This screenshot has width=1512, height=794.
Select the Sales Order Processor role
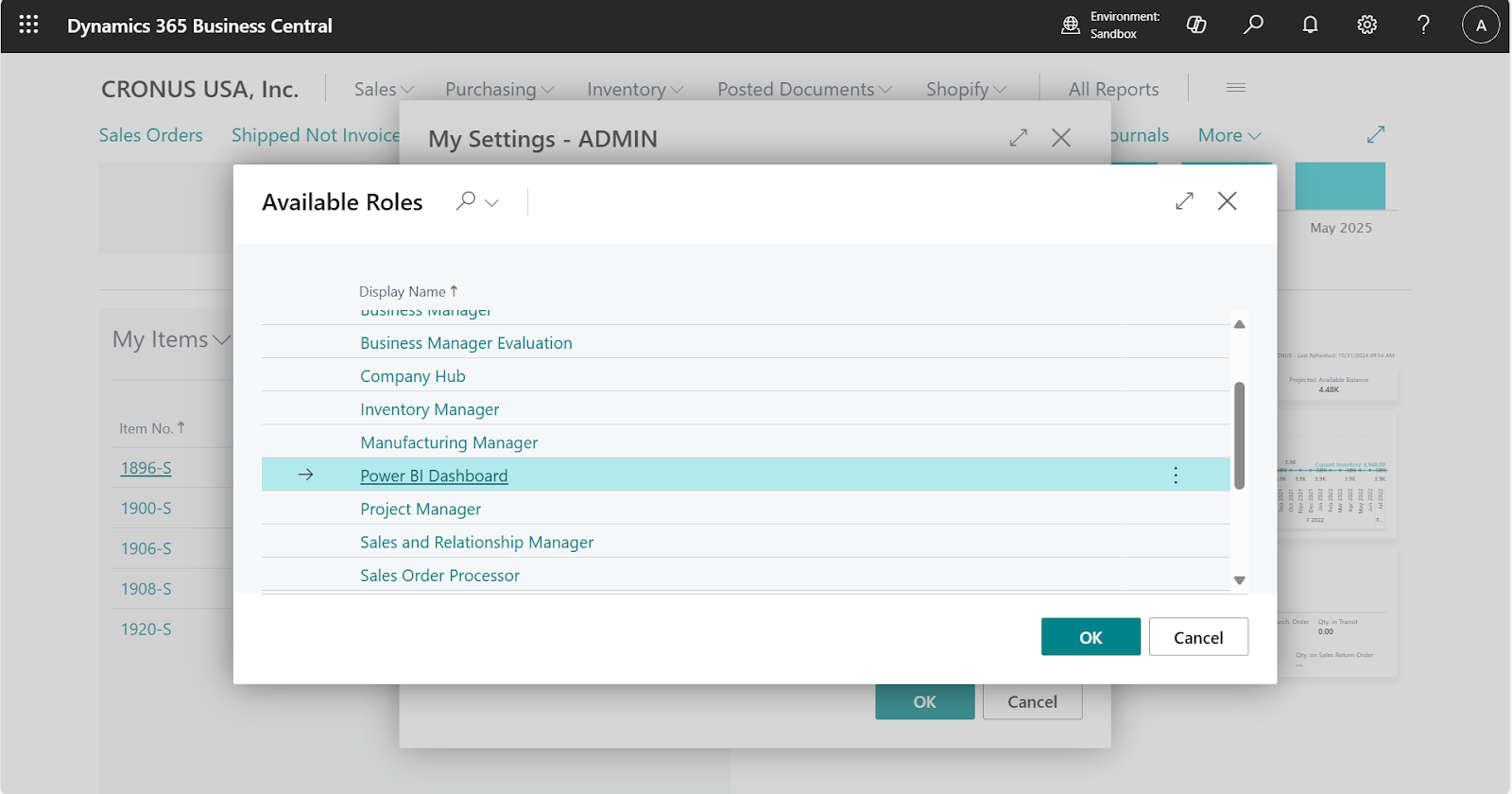click(439, 575)
